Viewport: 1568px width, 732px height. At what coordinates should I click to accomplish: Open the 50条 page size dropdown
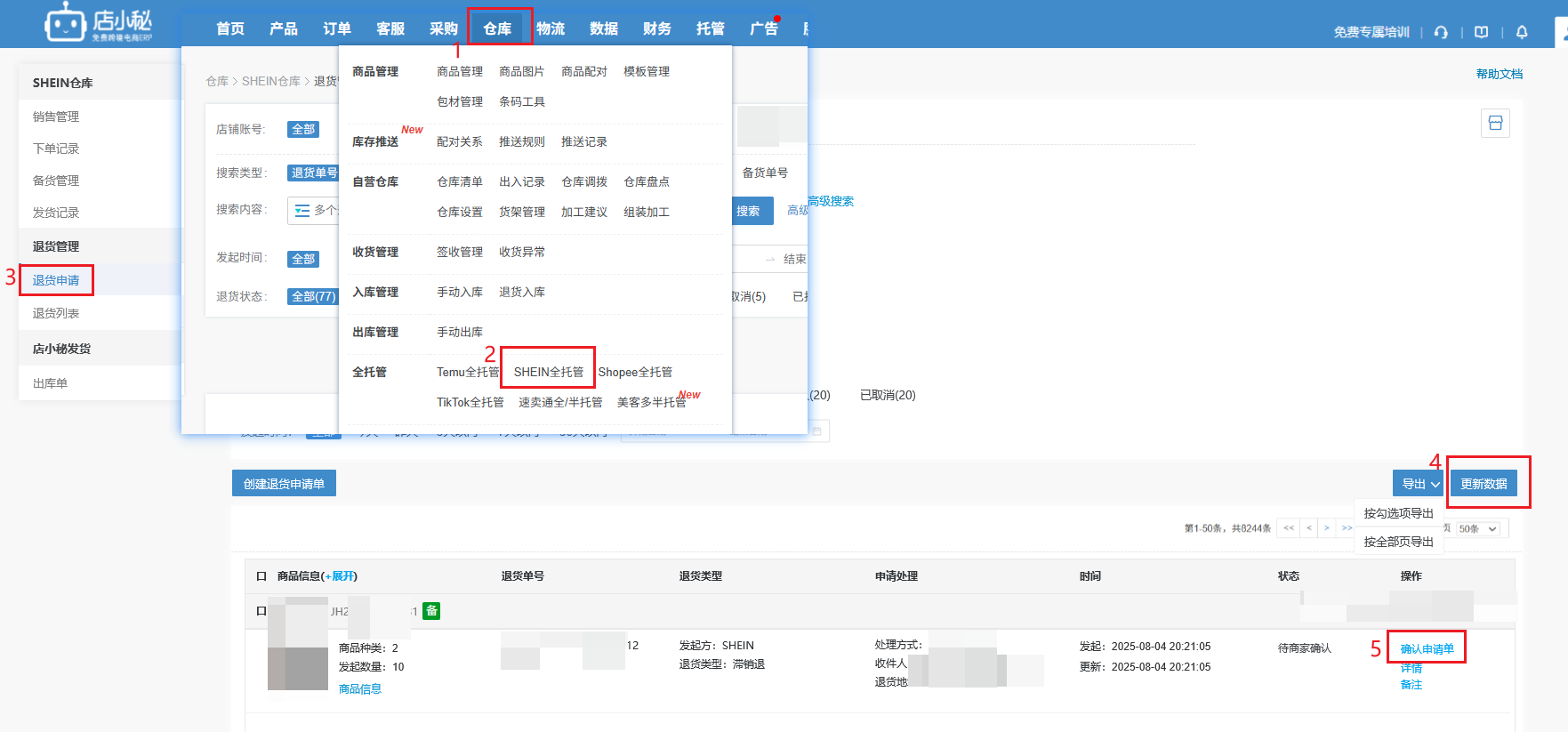(x=1477, y=528)
